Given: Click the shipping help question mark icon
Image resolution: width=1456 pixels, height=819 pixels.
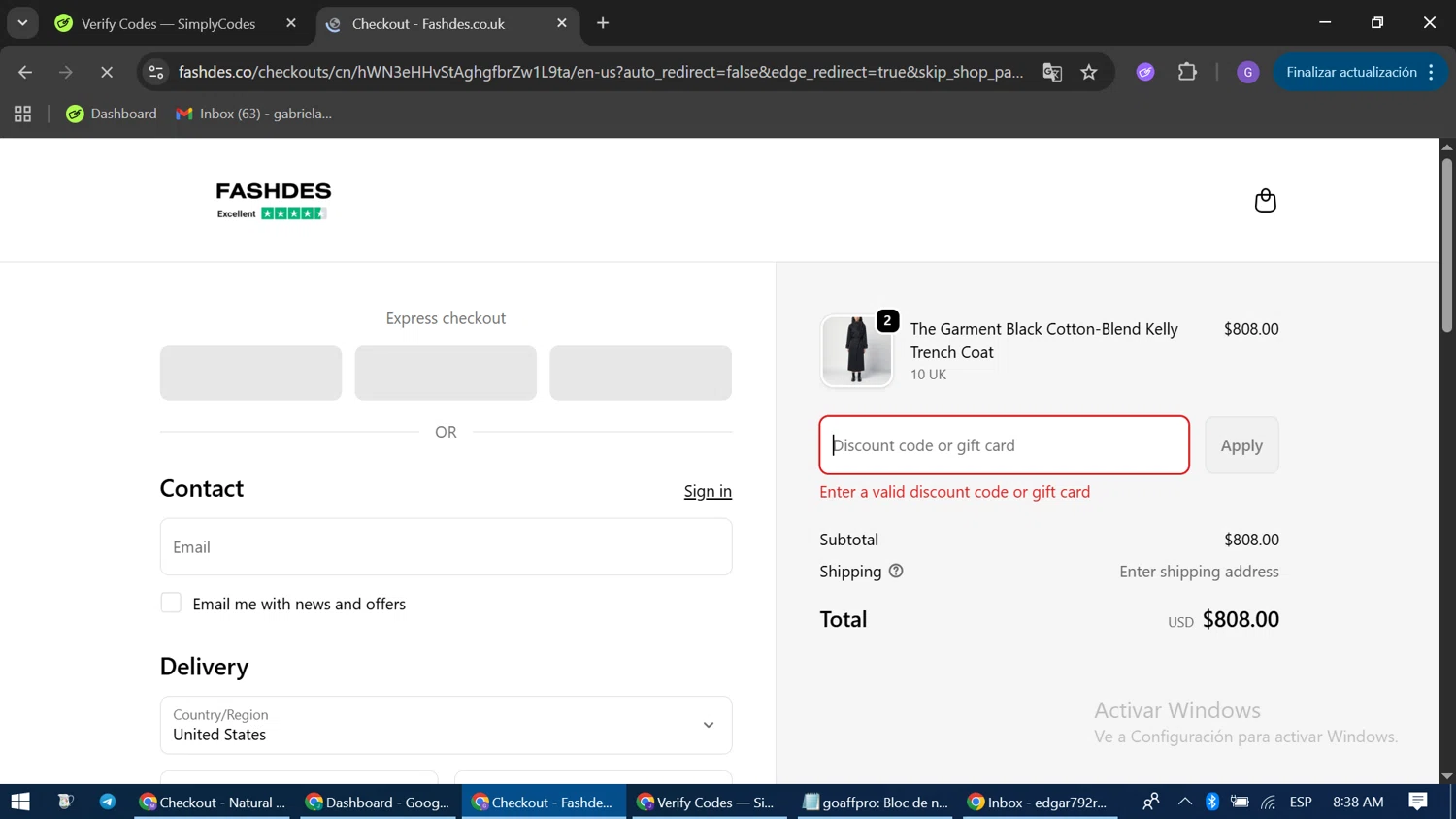Looking at the screenshot, I should [x=896, y=571].
